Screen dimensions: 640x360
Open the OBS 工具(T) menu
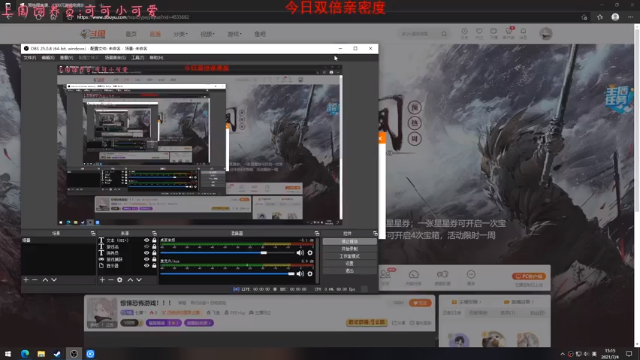pyautogui.click(x=138, y=58)
